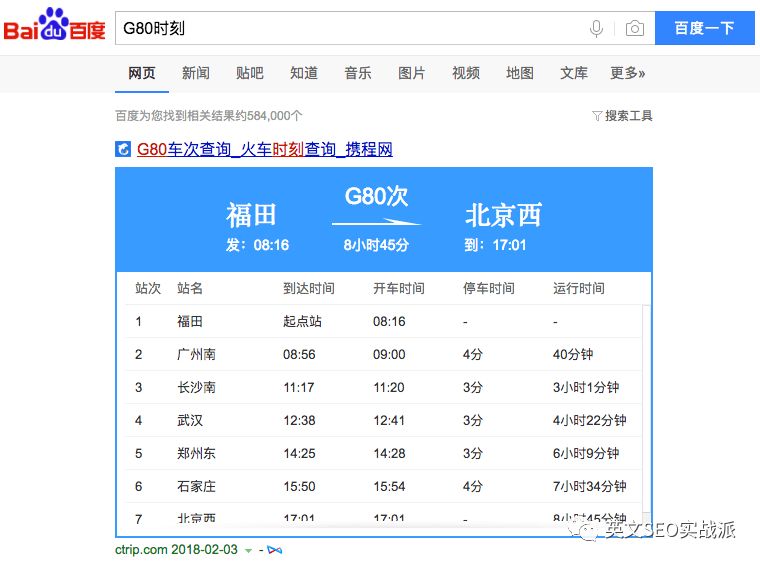This screenshot has width=760, height=563.
Task: Click the 百度一下 search button
Action: [704, 28]
